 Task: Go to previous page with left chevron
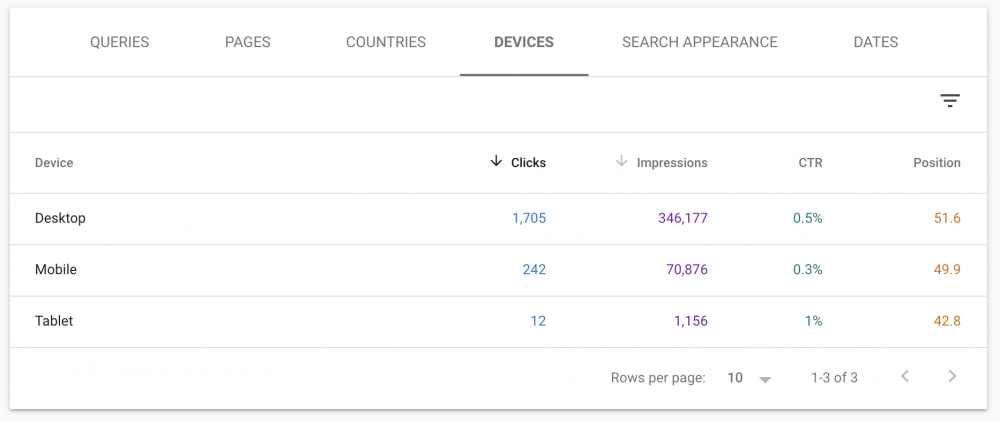click(905, 377)
